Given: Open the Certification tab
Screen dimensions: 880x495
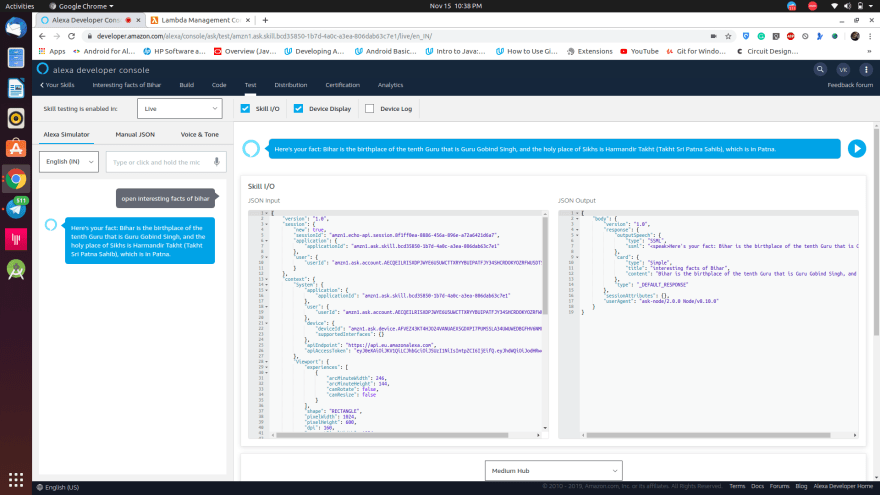Looking at the screenshot, I should coord(342,85).
